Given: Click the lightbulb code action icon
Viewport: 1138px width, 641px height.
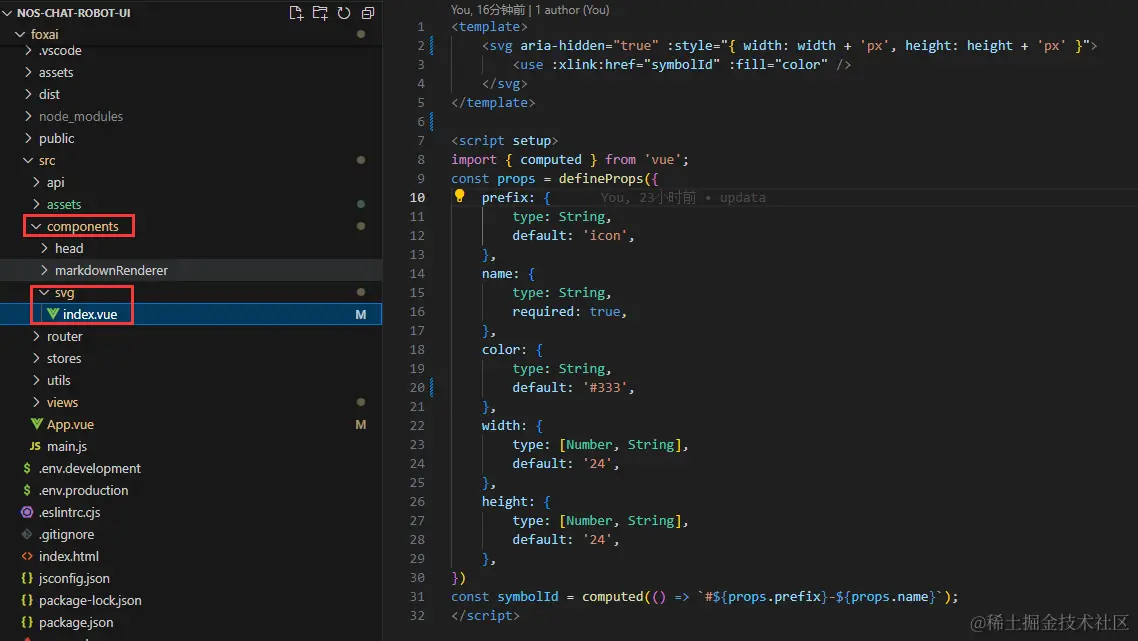Looking at the screenshot, I should 459,196.
